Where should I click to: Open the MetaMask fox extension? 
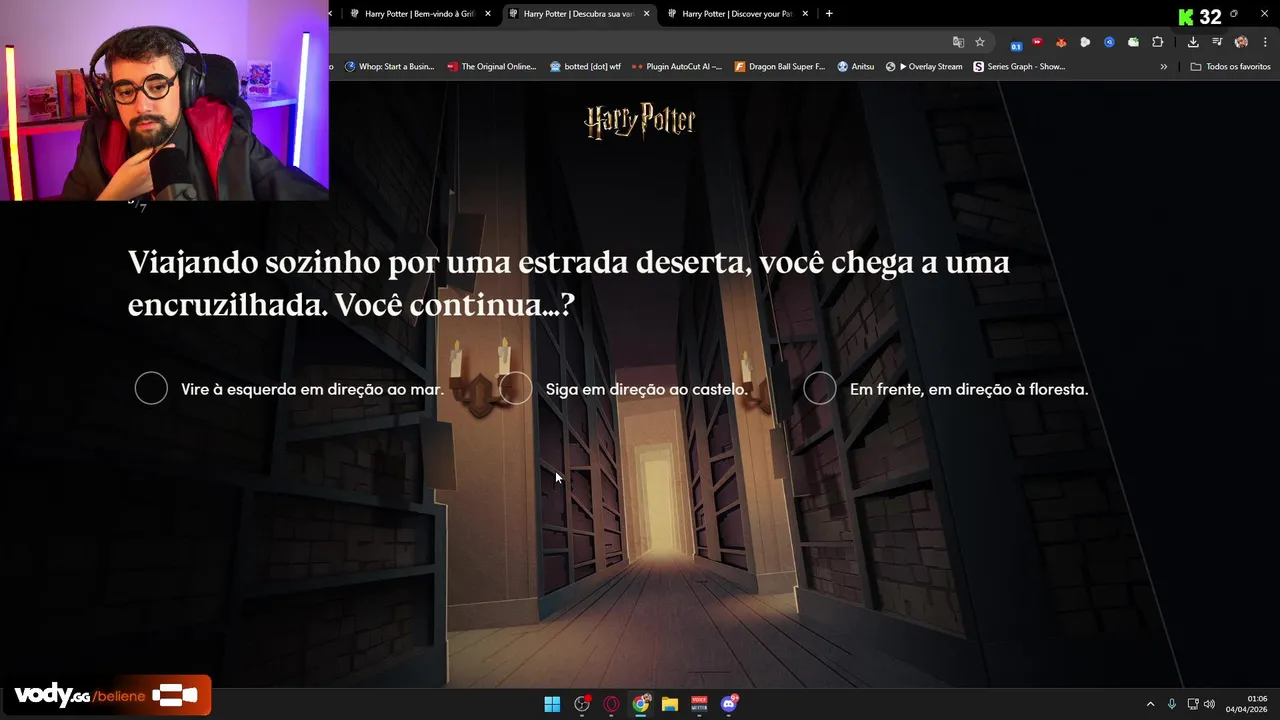(1061, 42)
